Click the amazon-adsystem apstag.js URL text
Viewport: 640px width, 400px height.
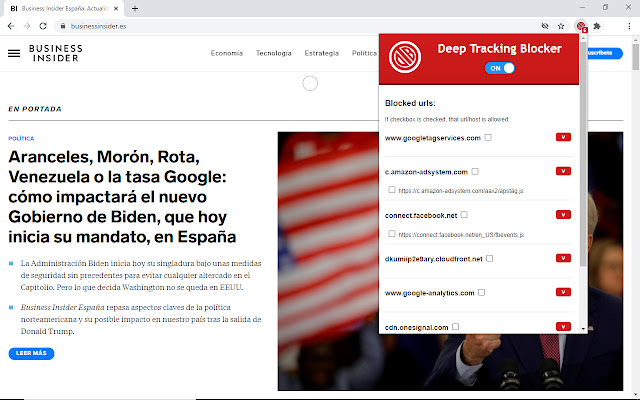coord(461,191)
